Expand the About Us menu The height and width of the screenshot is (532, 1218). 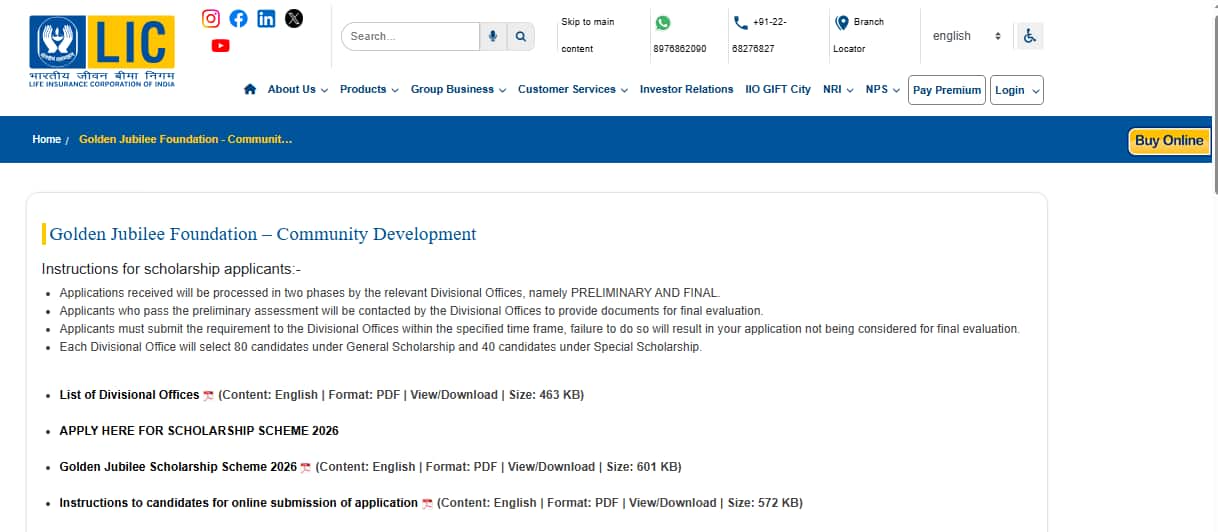pos(298,89)
